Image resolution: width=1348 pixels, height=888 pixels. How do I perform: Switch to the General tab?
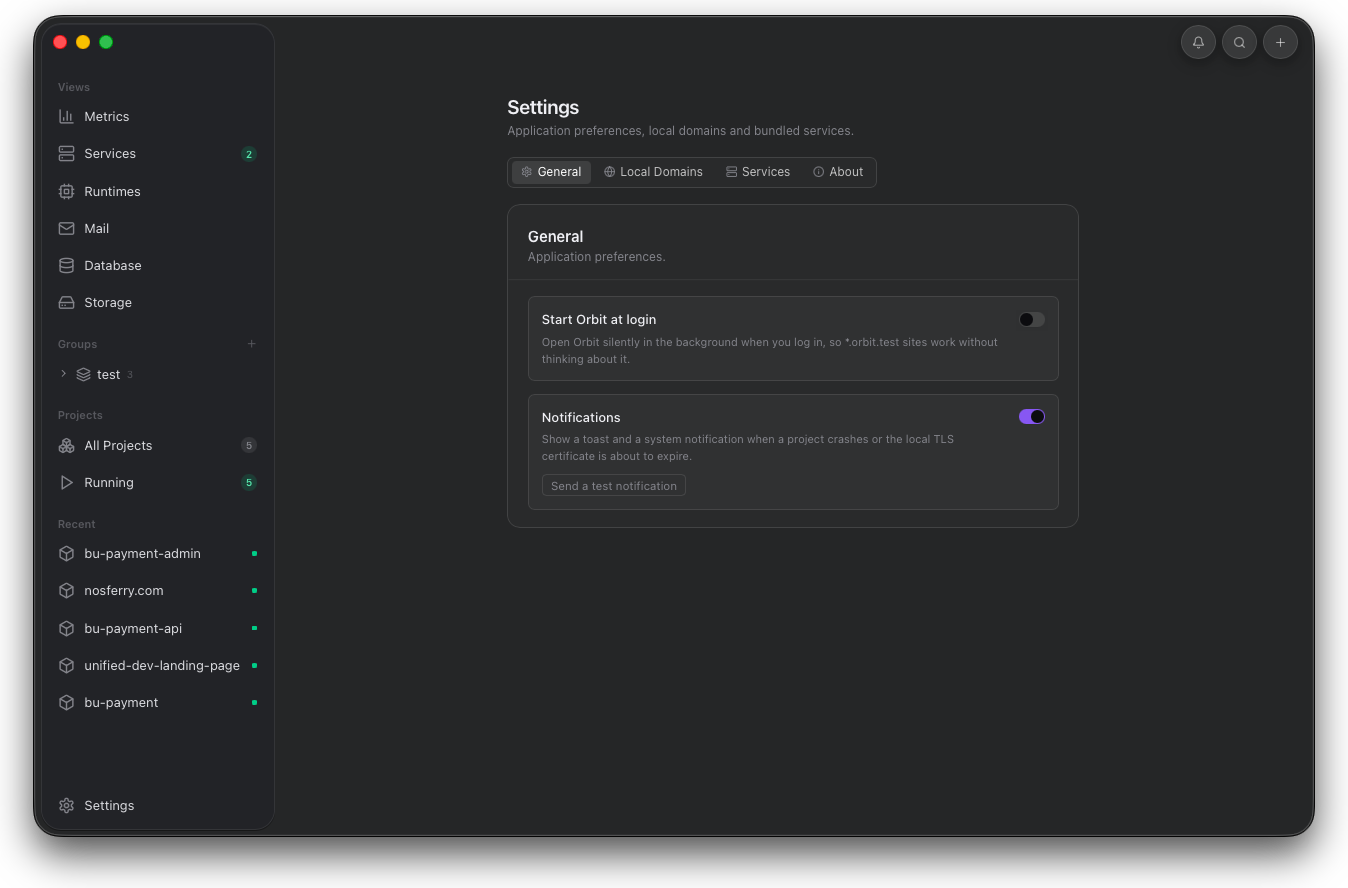coord(551,172)
